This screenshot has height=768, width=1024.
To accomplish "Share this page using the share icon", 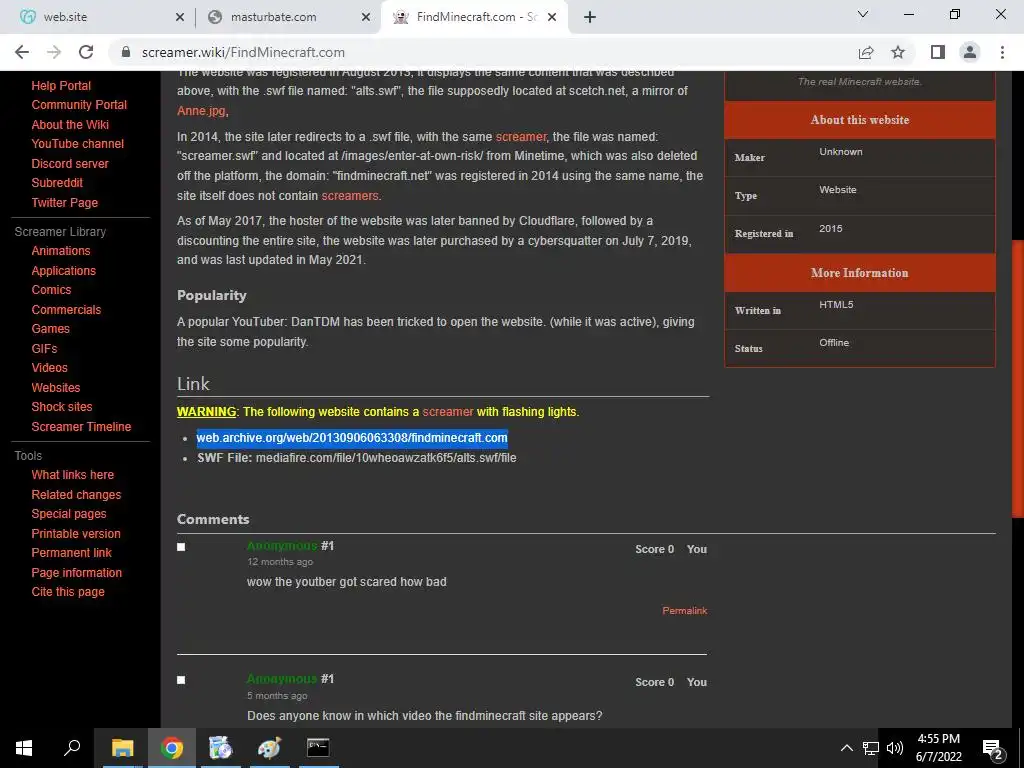I will pos(866,52).
